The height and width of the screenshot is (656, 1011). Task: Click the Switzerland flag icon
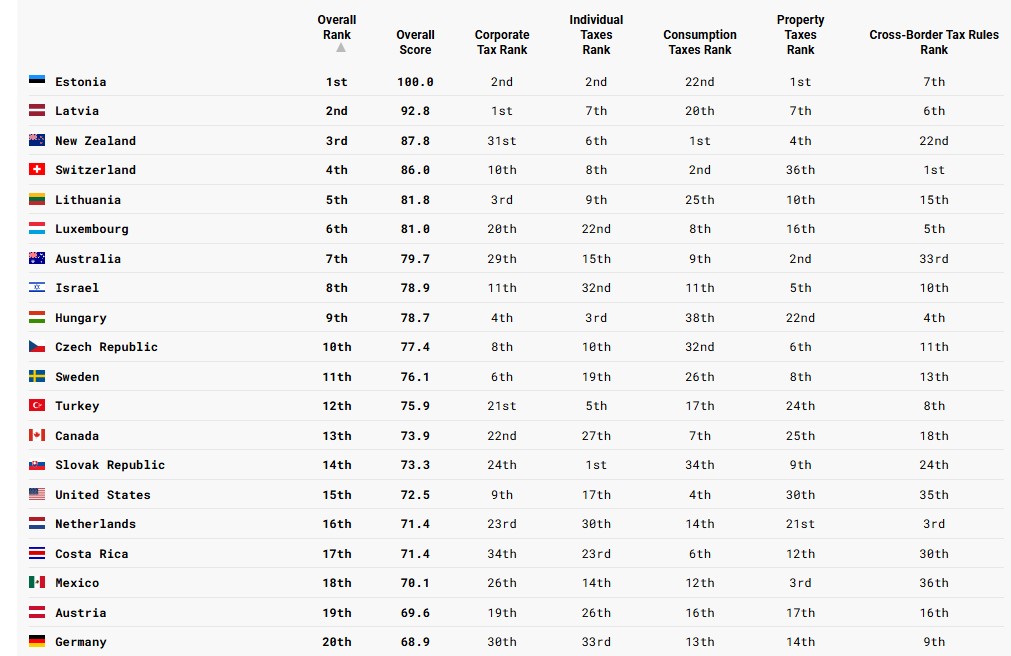pyautogui.click(x=37, y=169)
